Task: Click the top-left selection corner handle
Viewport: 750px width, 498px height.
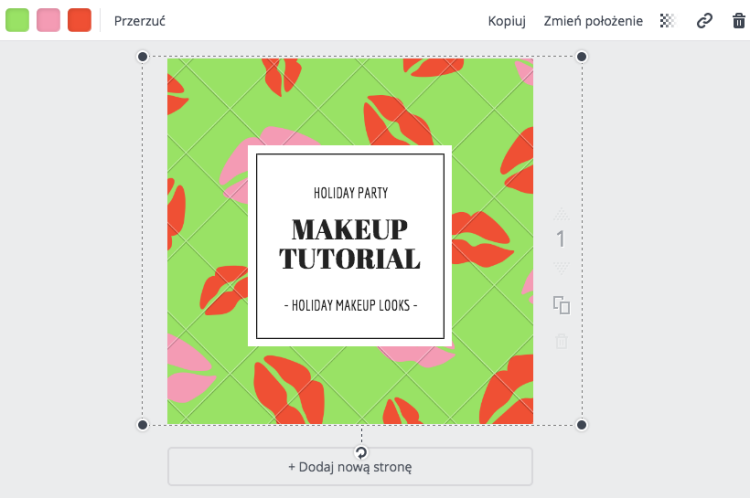Action: point(143,56)
